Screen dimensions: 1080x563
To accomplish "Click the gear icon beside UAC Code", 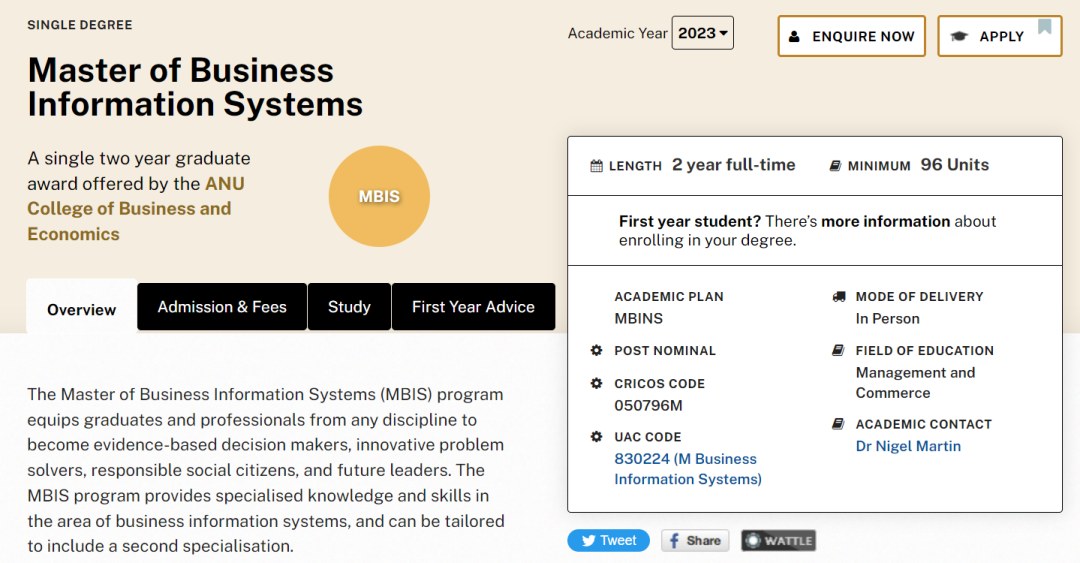I will tap(596, 436).
